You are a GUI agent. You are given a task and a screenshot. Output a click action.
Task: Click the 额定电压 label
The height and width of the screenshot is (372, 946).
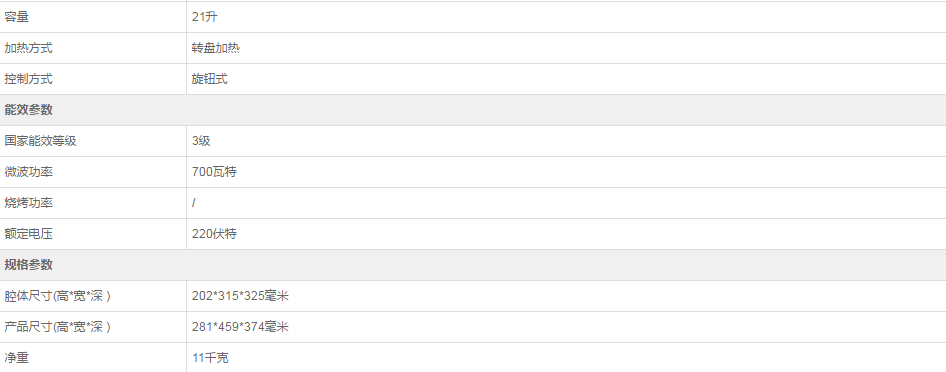coord(28,234)
